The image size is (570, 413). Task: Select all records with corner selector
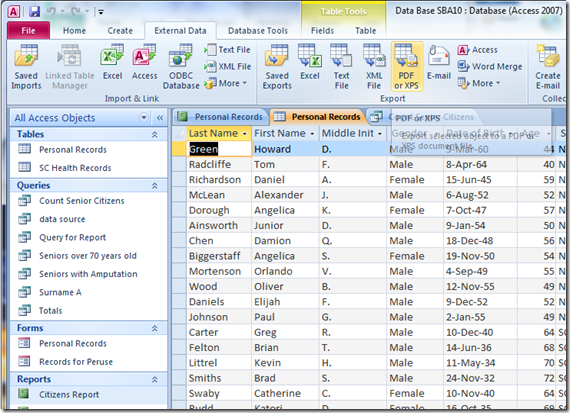point(179,133)
